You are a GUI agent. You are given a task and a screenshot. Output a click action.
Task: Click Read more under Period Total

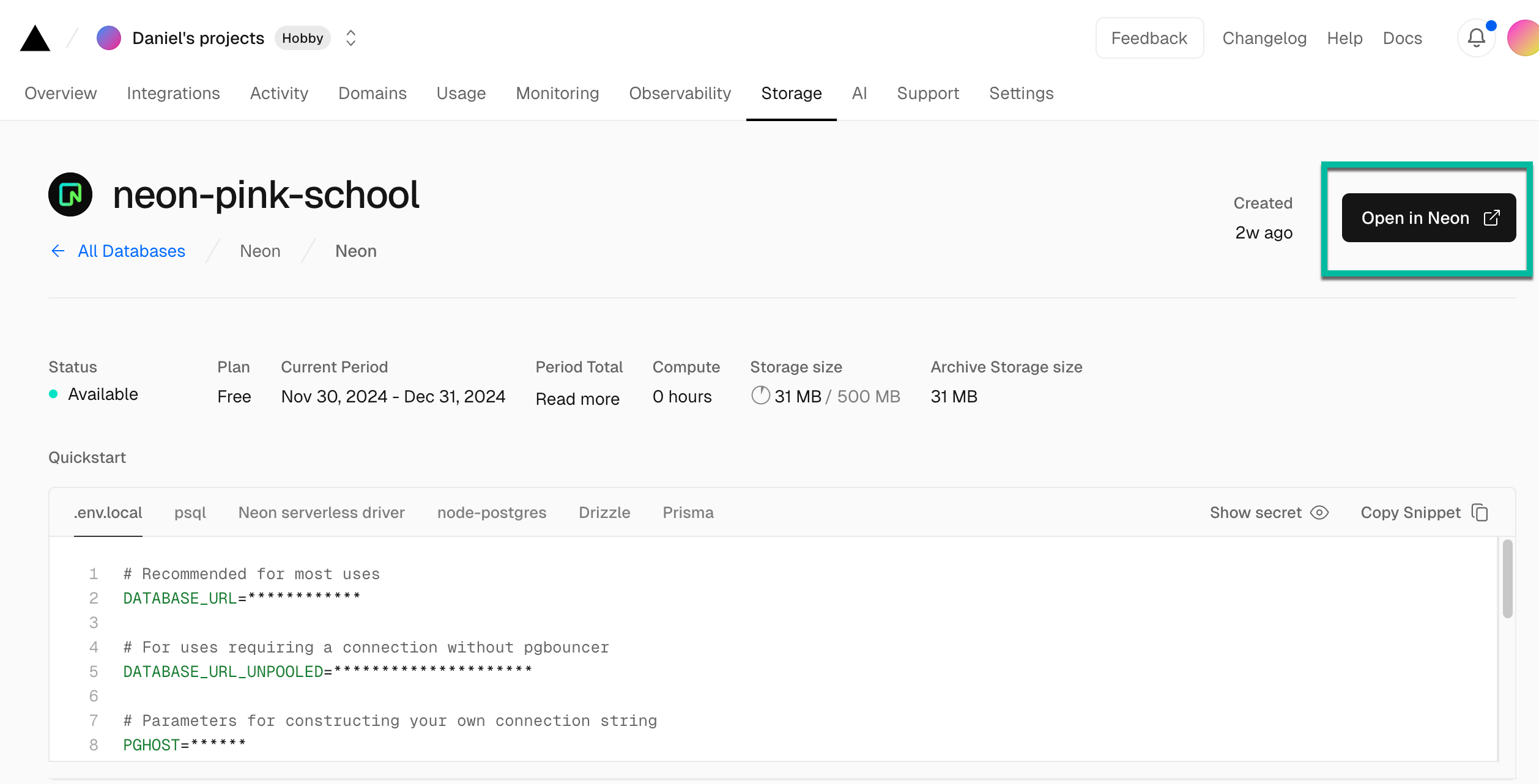(577, 399)
